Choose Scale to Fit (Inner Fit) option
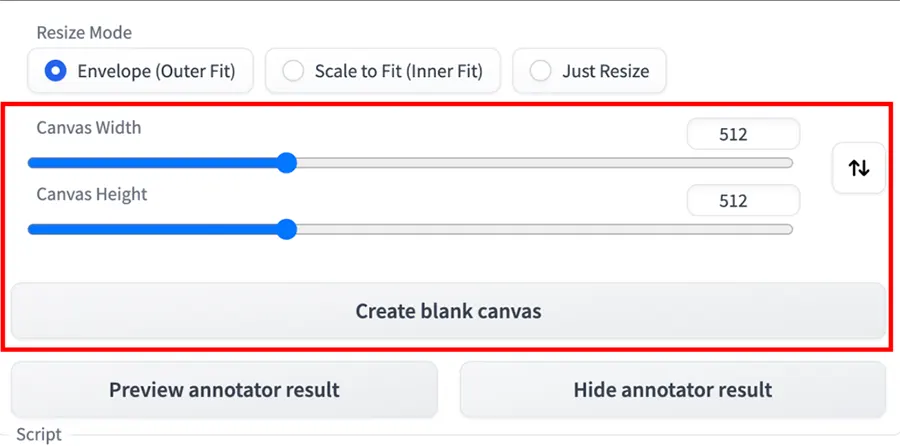Screen dimensions: 900x446 [381, 71]
